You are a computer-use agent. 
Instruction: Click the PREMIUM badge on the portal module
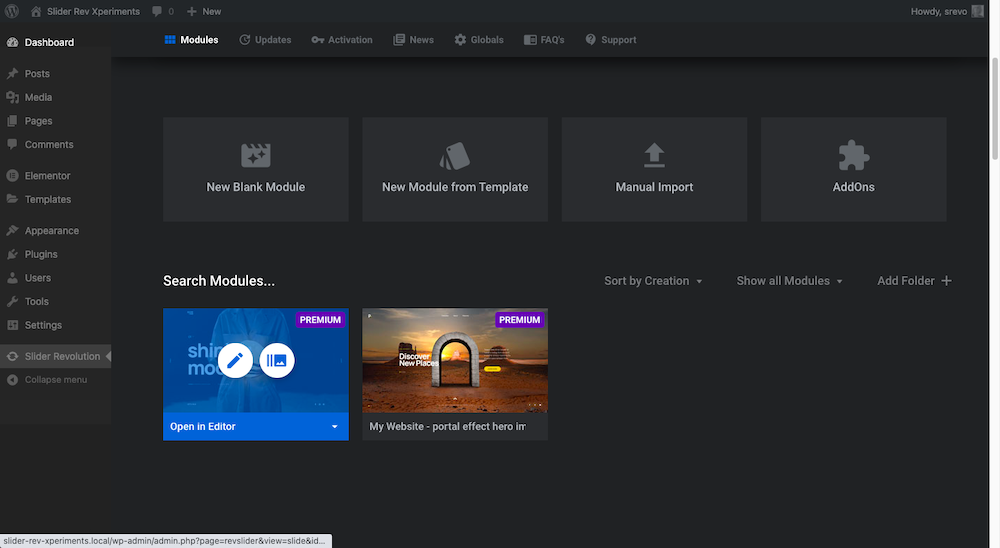point(519,320)
